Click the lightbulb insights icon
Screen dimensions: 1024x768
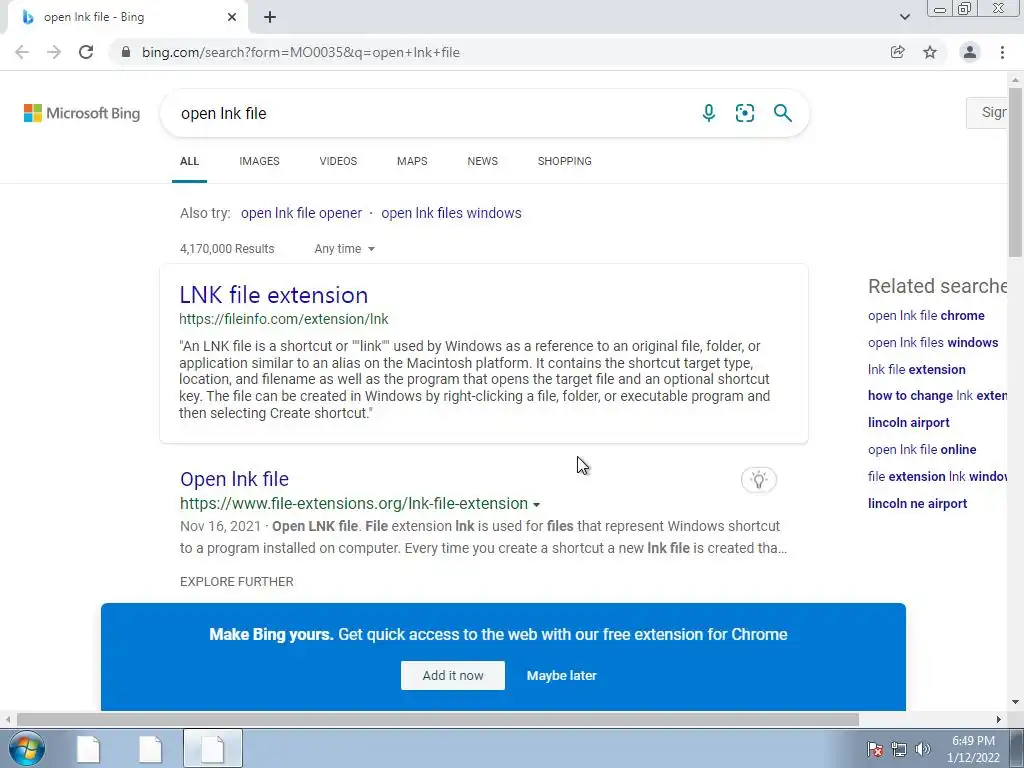[x=758, y=480]
